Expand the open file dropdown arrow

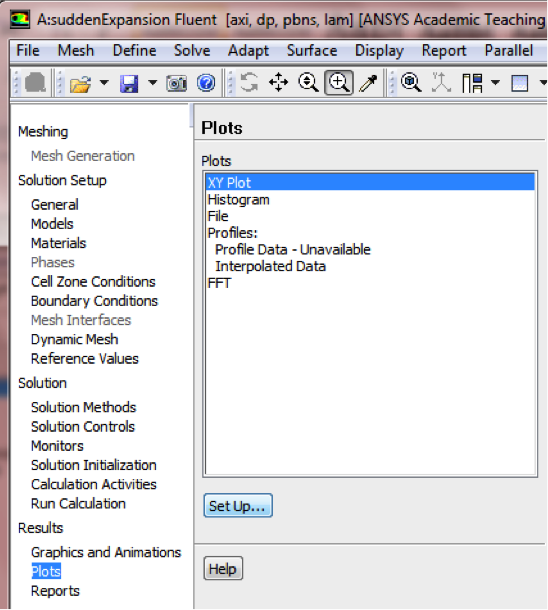click(x=104, y=82)
